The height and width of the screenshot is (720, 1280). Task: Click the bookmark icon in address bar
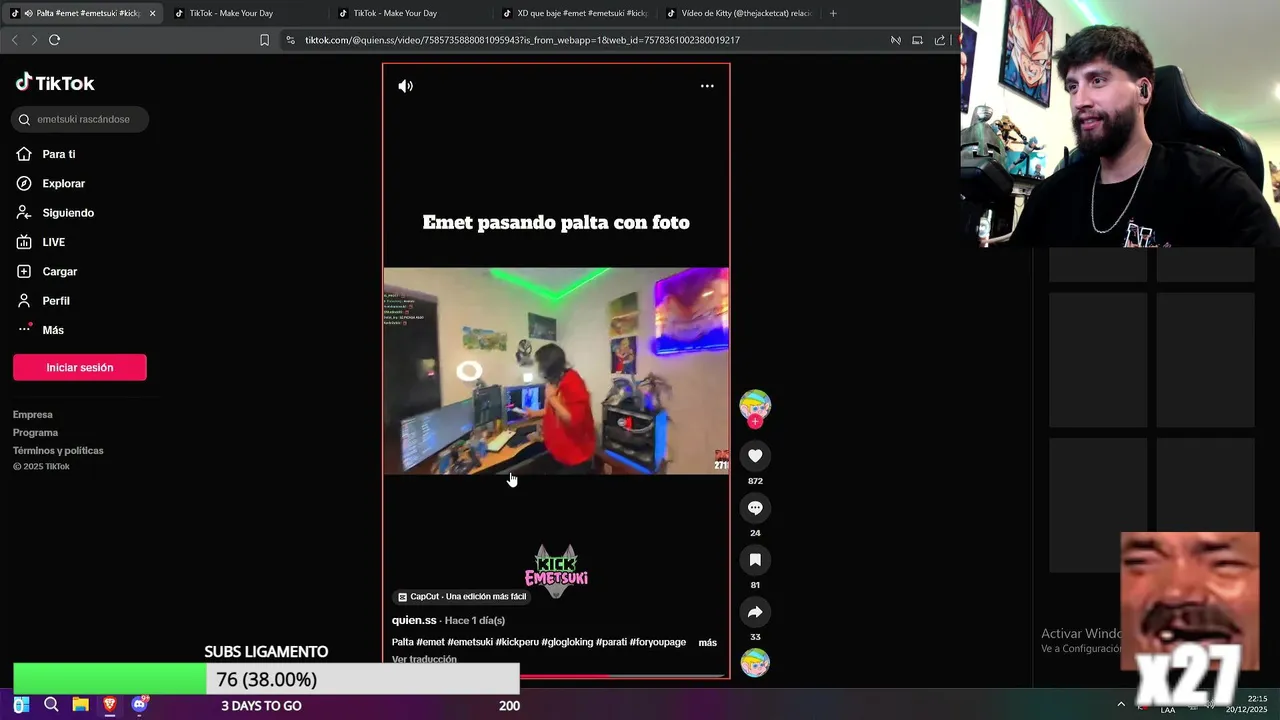tap(264, 40)
